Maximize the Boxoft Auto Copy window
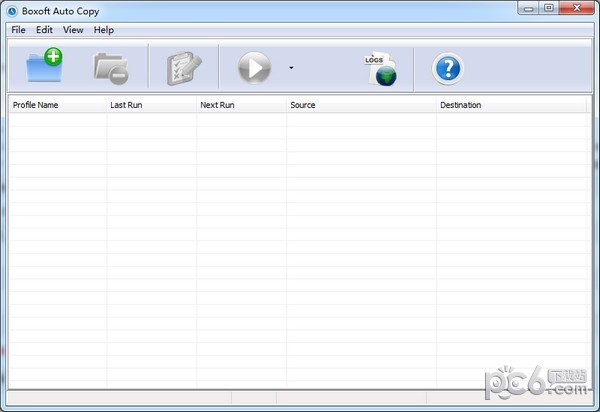600x412 pixels. (x=549, y=8)
